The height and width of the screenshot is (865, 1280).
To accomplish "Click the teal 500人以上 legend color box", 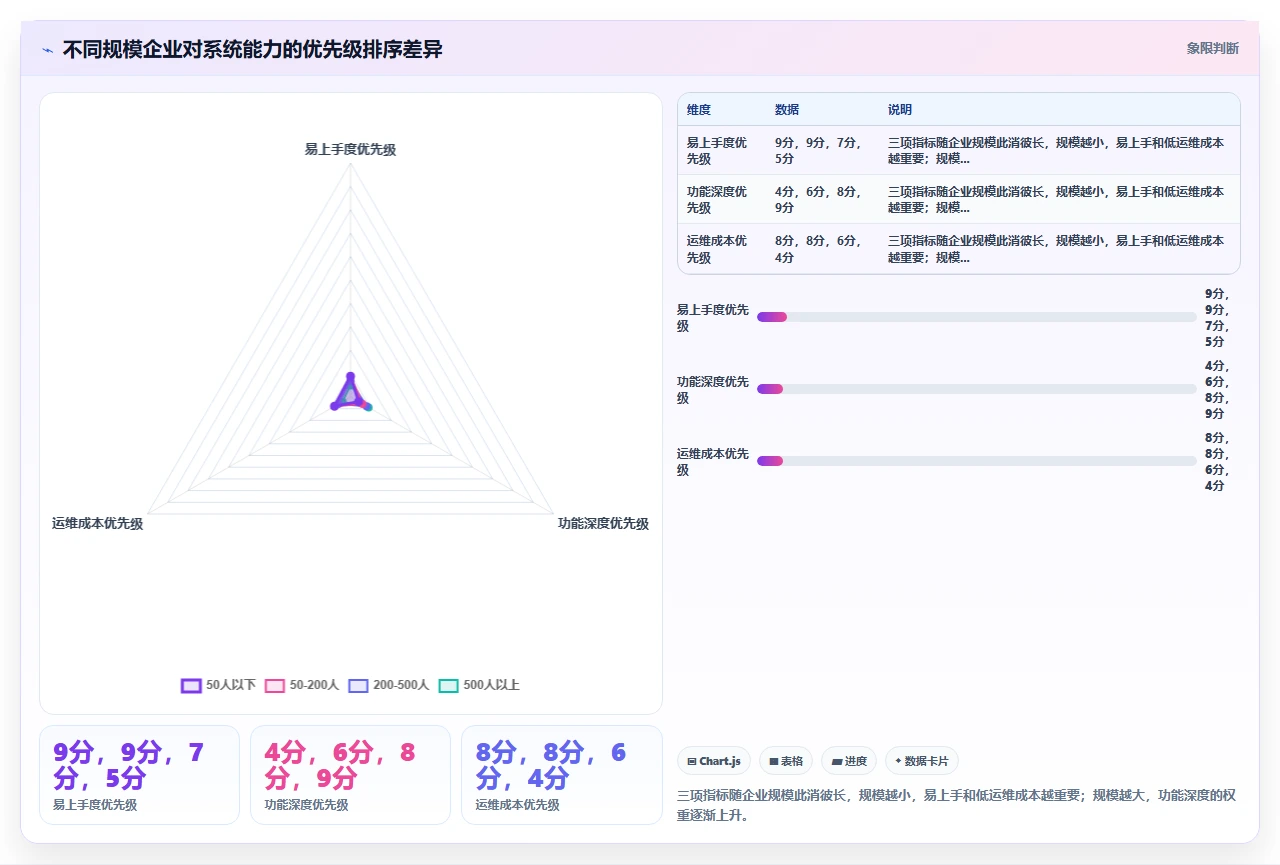I will 449,685.
